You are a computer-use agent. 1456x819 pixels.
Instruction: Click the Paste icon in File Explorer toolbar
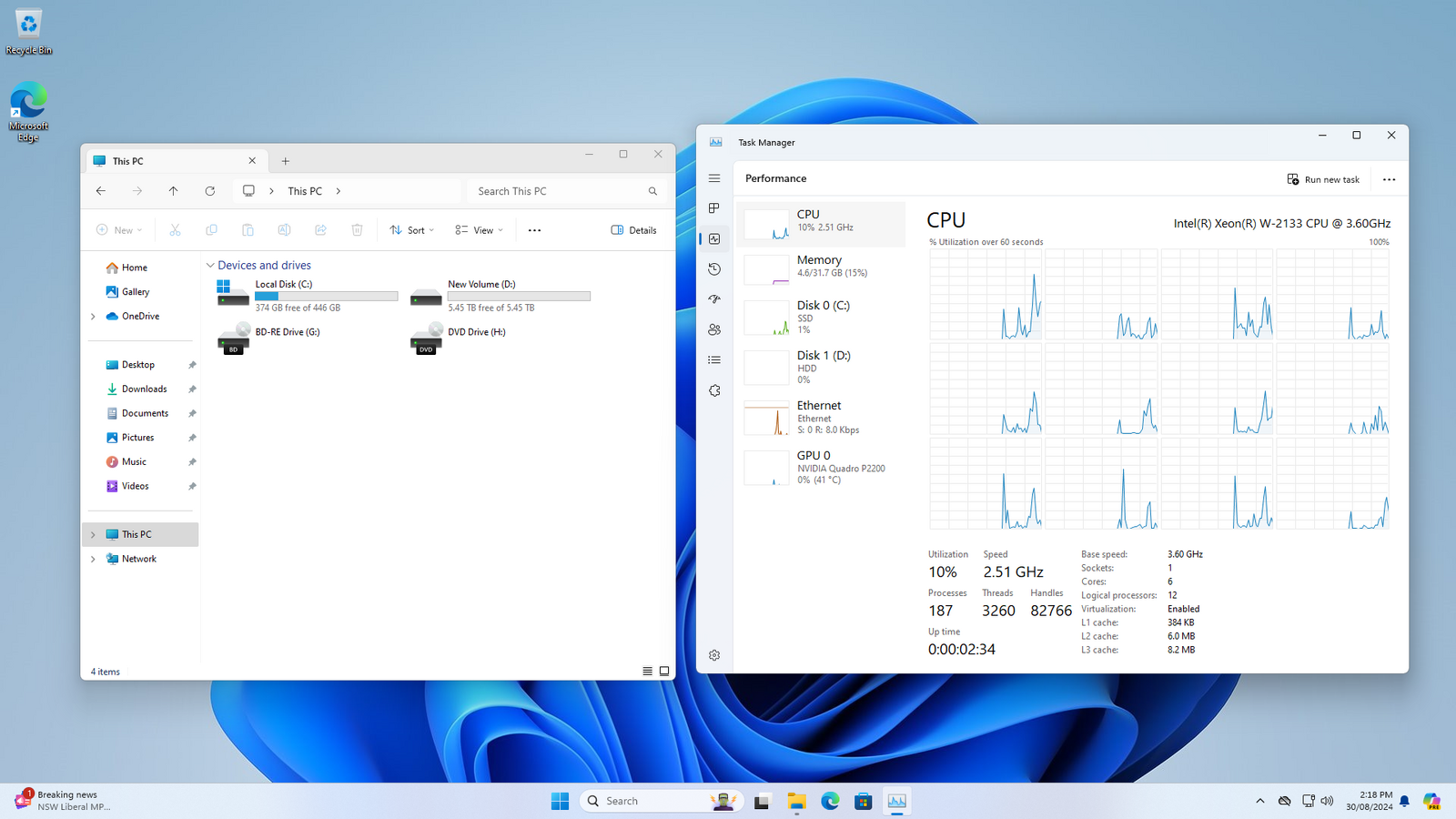(x=248, y=230)
